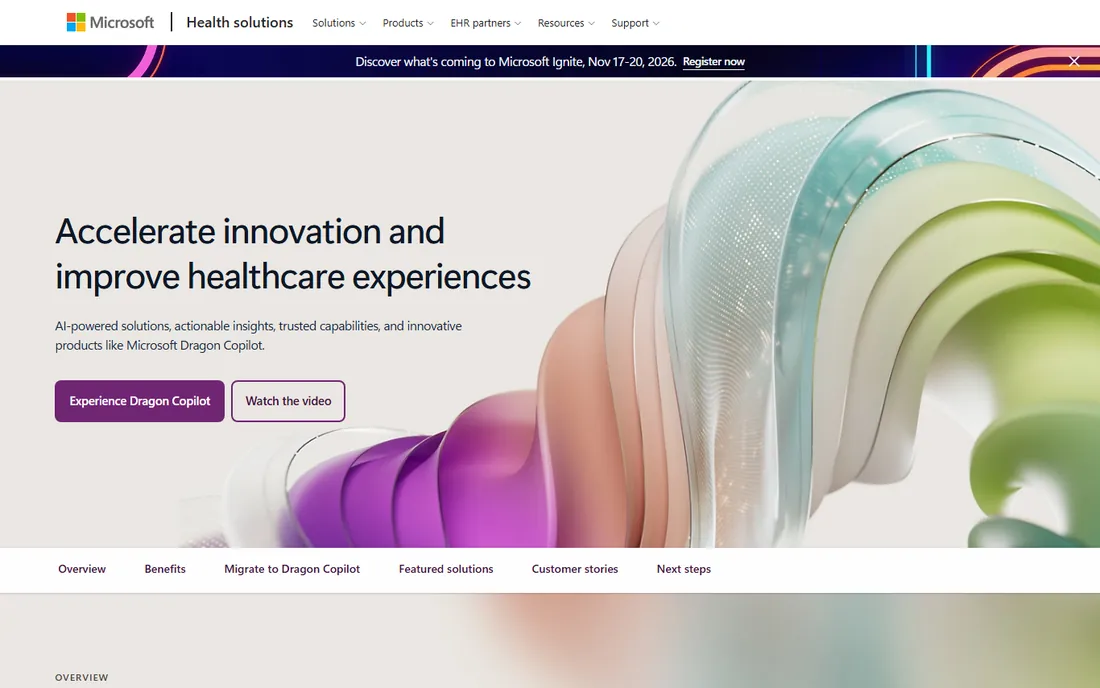Go to Customer stories tab
This screenshot has height=688, width=1100.
(x=575, y=569)
